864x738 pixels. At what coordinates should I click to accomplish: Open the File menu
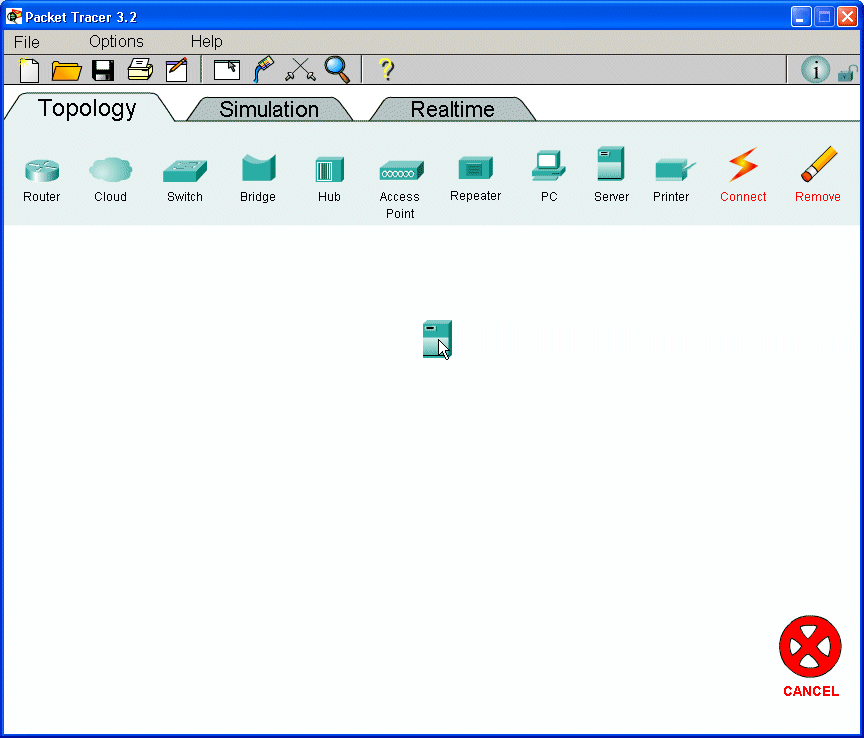26,42
